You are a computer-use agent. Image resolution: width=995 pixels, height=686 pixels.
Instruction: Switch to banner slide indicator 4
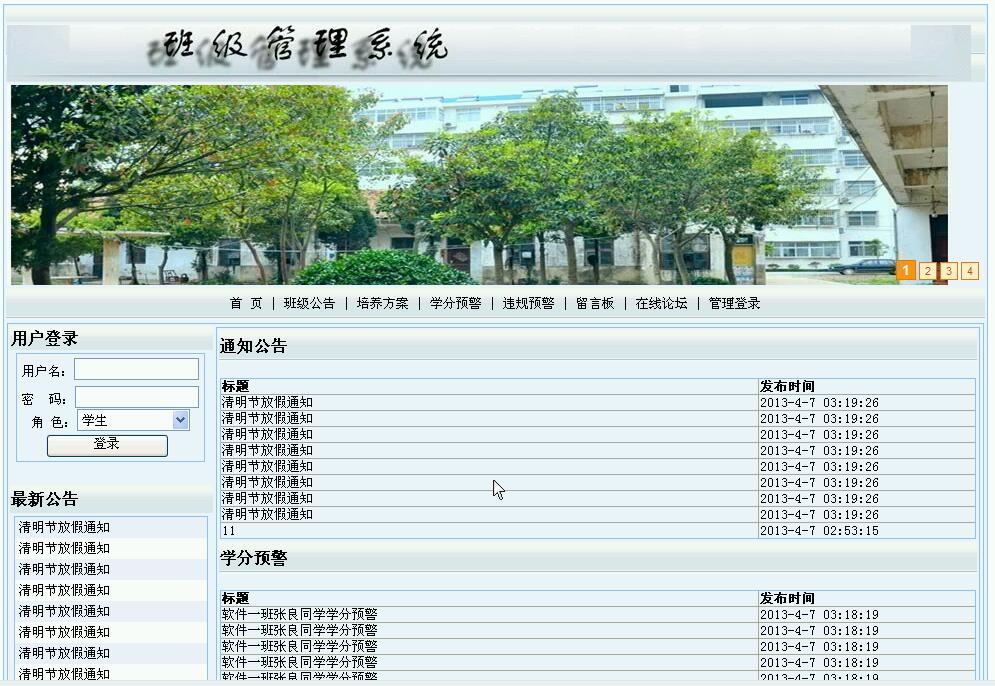[970, 271]
